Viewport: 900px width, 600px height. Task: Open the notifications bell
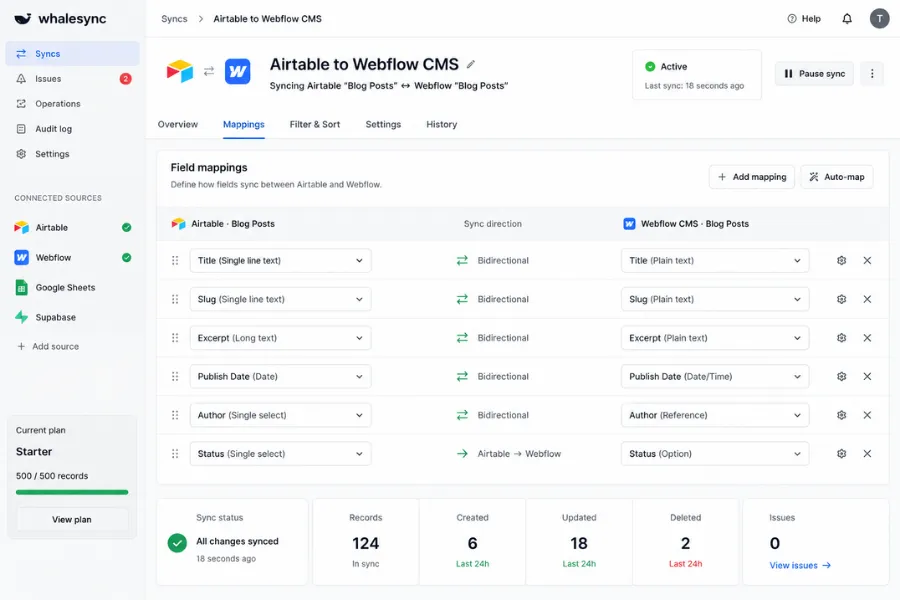click(847, 19)
